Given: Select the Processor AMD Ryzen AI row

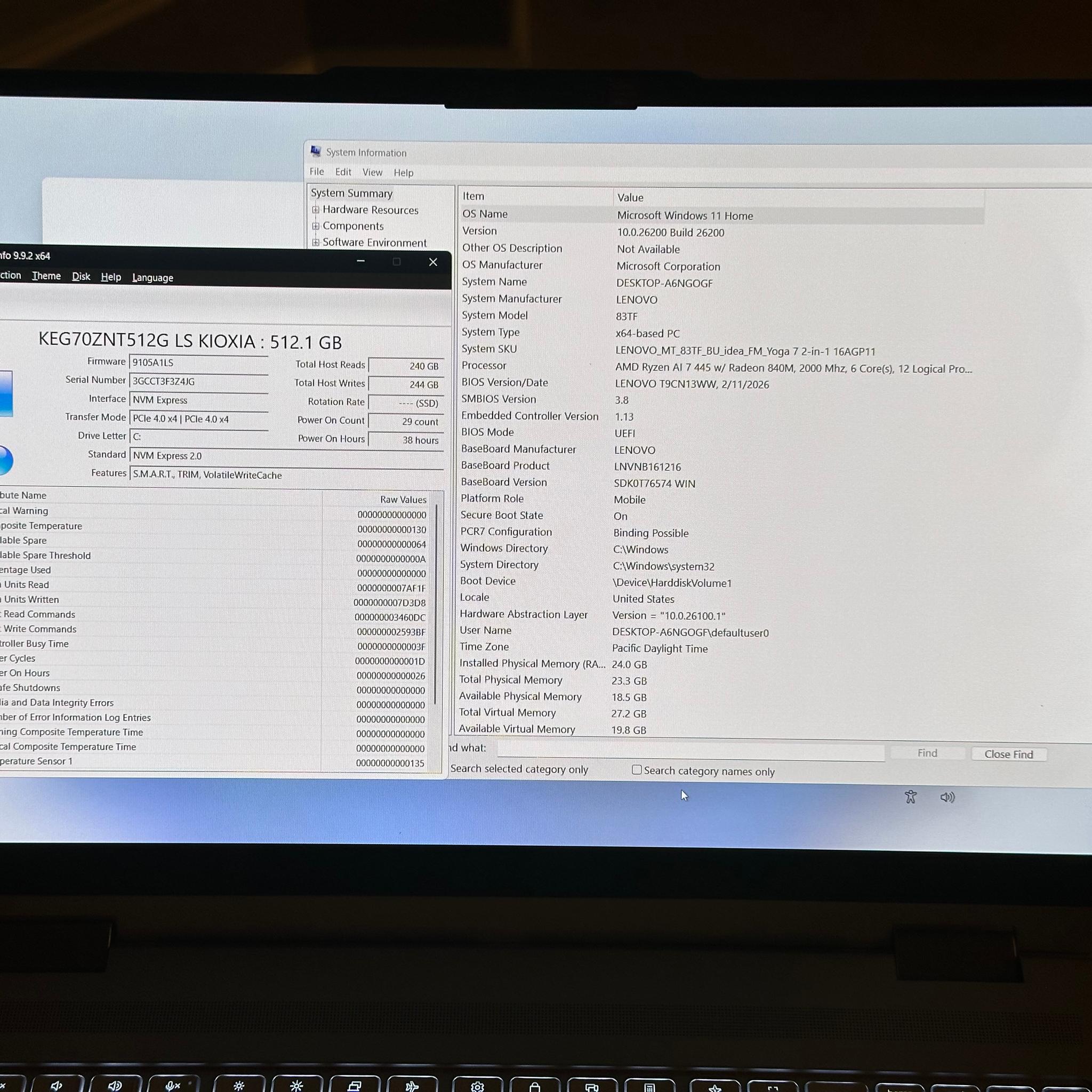Looking at the screenshot, I should click(721, 367).
